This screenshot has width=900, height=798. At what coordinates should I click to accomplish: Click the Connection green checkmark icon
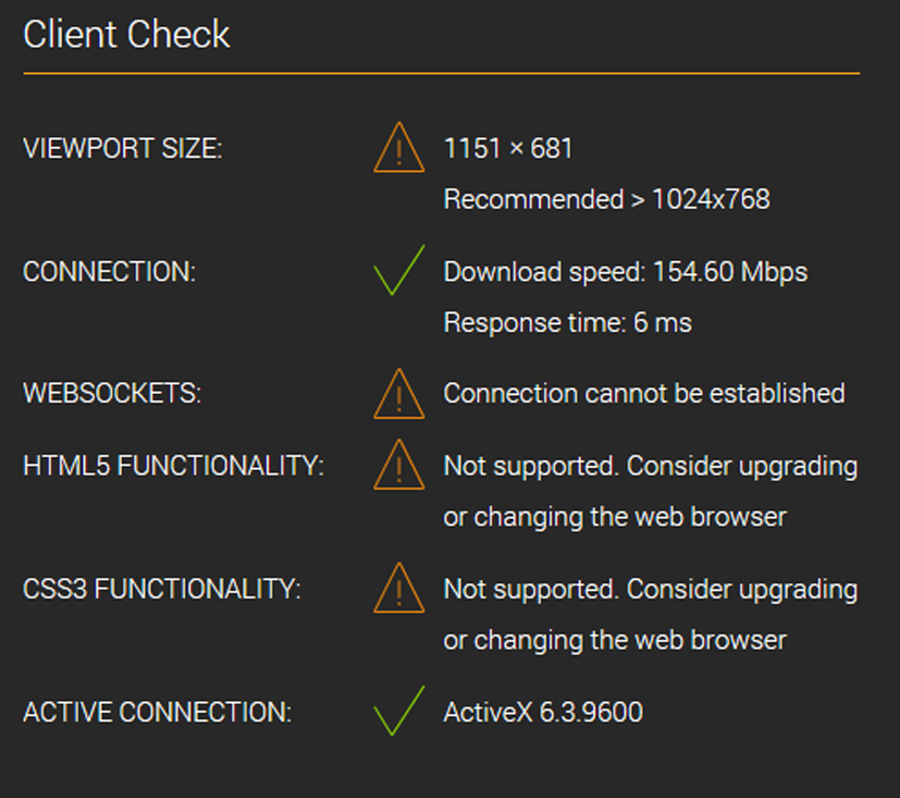coord(399,270)
